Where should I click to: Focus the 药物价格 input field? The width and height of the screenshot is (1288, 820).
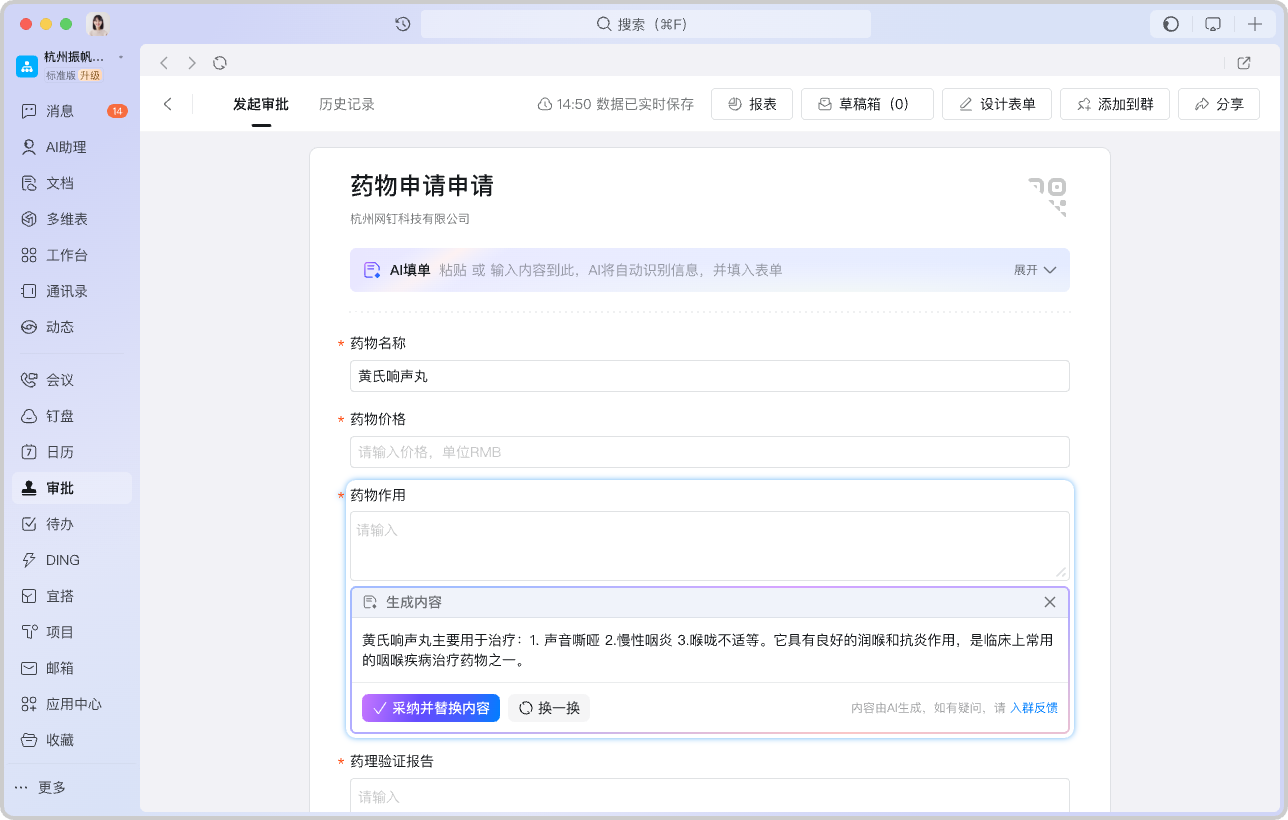point(710,452)
